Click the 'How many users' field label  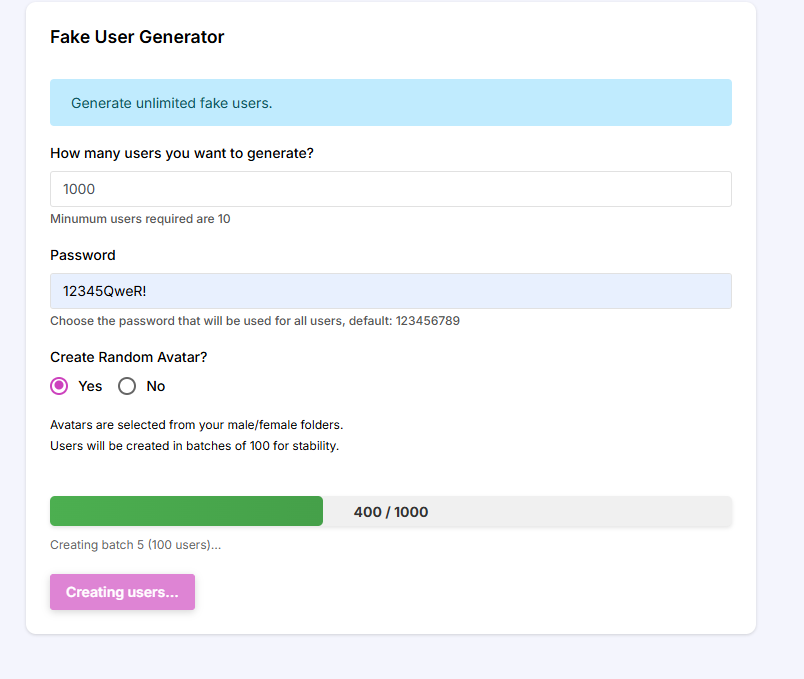click(x=182, y=153)
